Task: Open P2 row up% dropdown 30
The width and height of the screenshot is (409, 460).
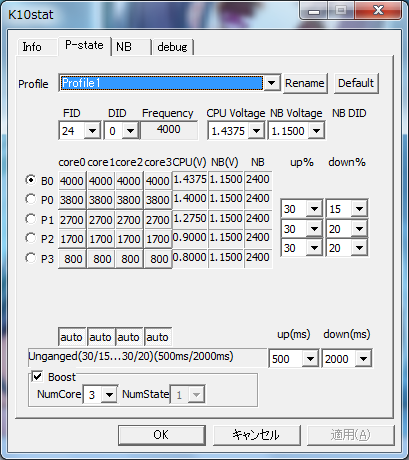Action: coord(302,229)
